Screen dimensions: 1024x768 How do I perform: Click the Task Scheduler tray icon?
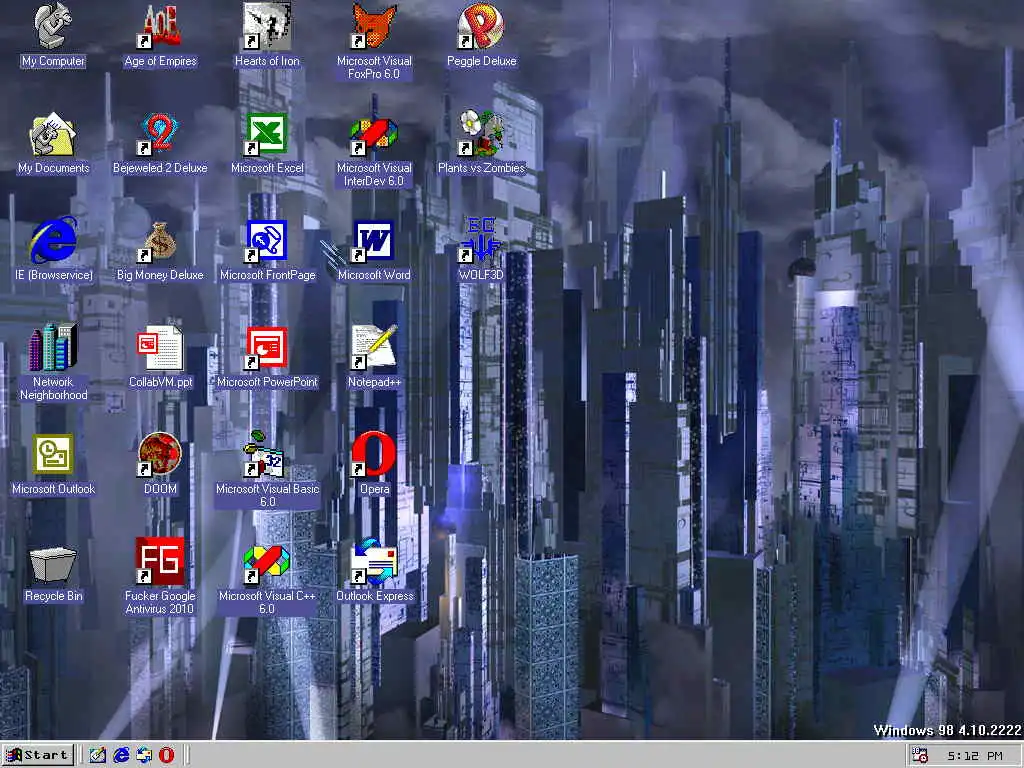[x=920, y=756]
